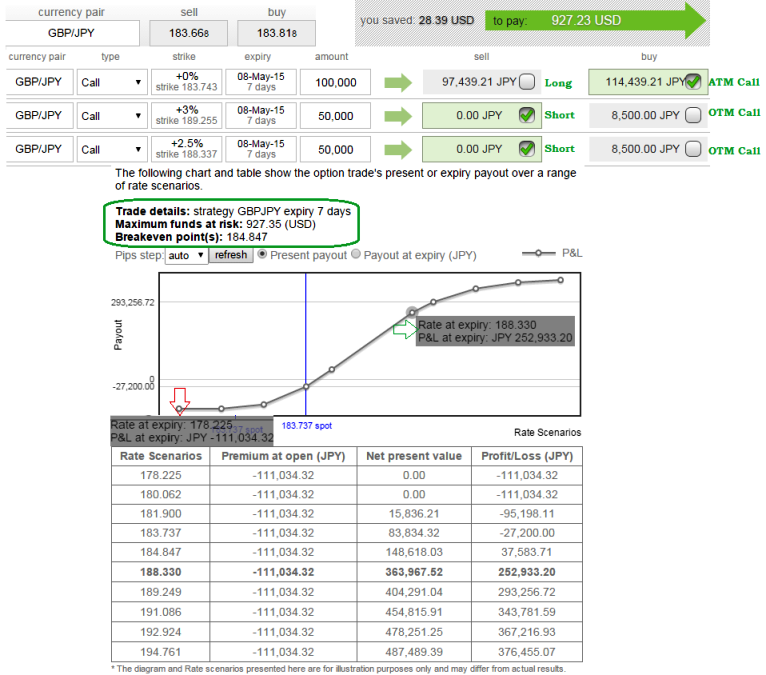Click the 'Profit/Loss (JPY)' column header
Screen dimensions: 766x675
click(x=527, y=456)
